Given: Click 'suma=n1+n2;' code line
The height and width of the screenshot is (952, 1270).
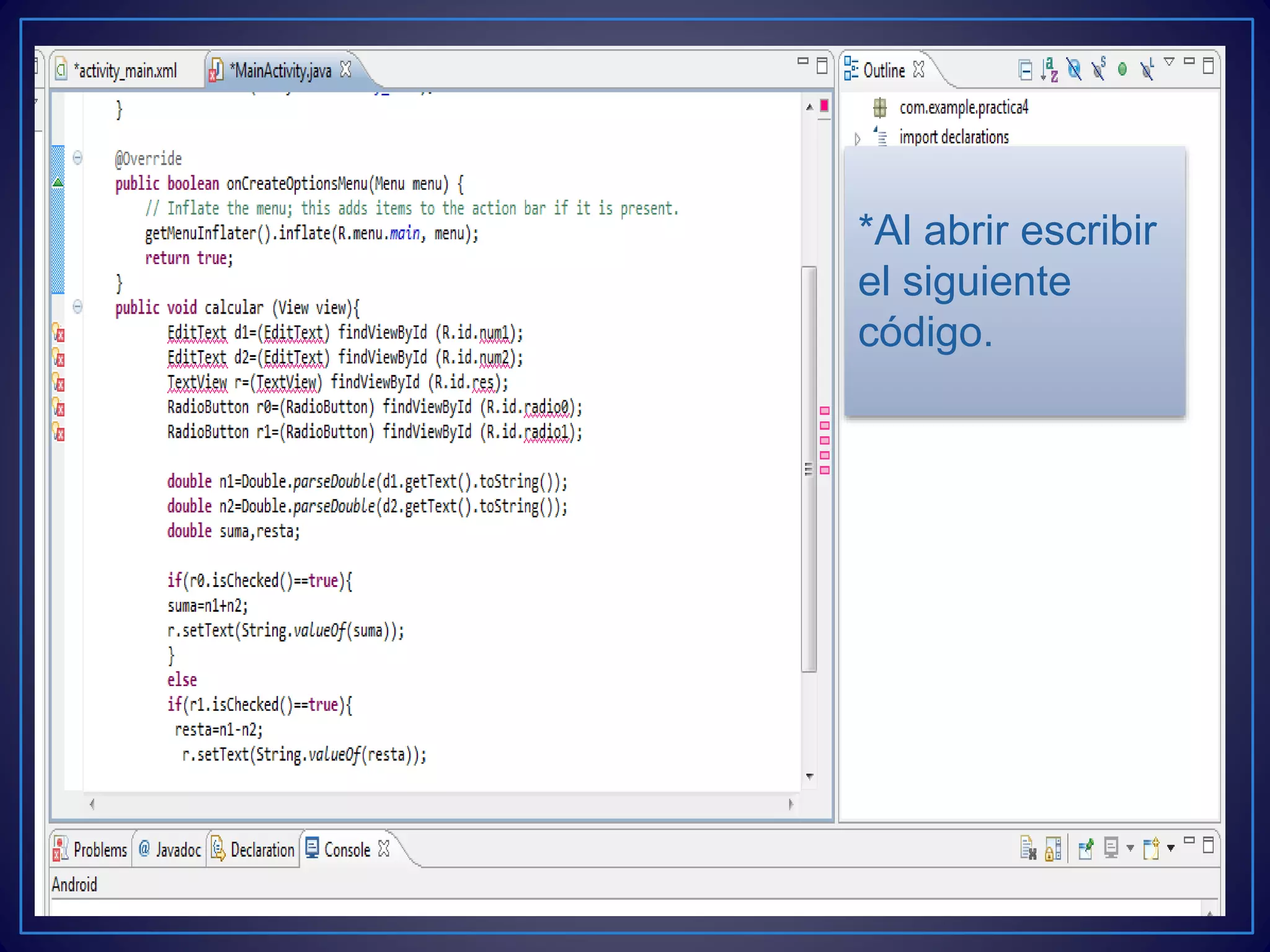Looking at the screenshot, I should pyautogui.click(x=207, y=606).
